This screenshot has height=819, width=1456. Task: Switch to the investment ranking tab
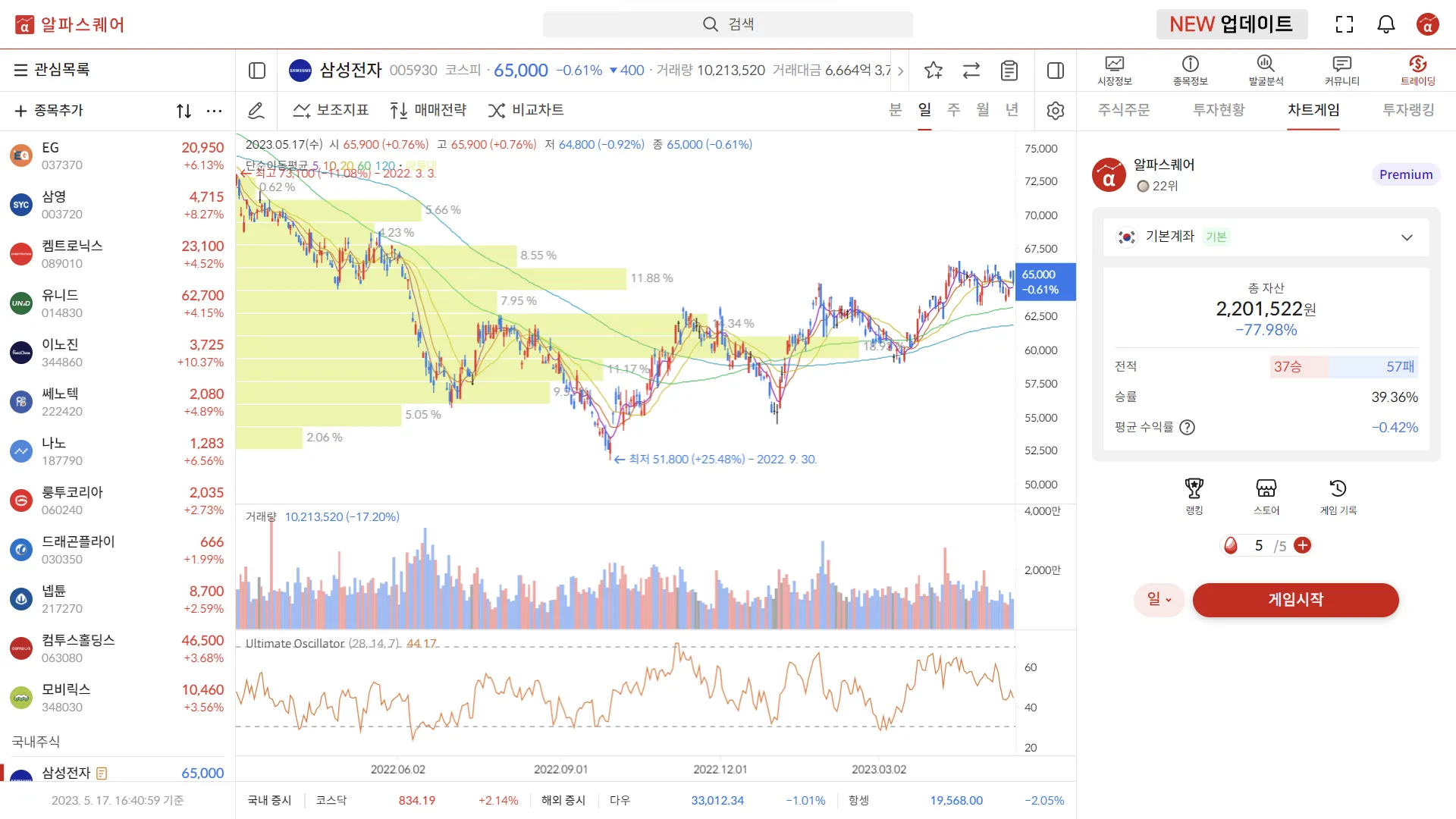tap(1407, 110)
